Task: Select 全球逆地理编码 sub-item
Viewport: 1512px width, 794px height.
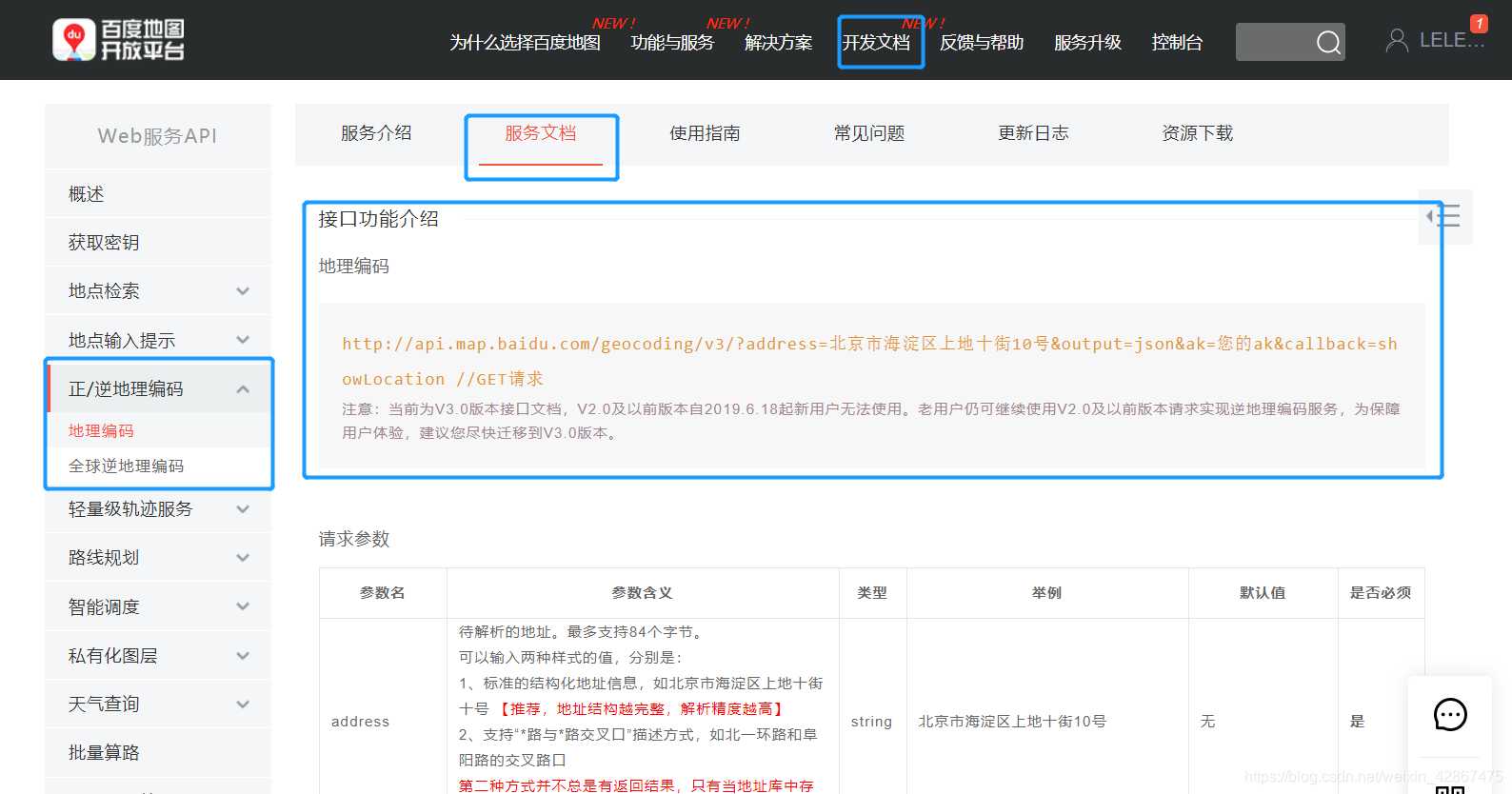Action: [x=126, y=466]
